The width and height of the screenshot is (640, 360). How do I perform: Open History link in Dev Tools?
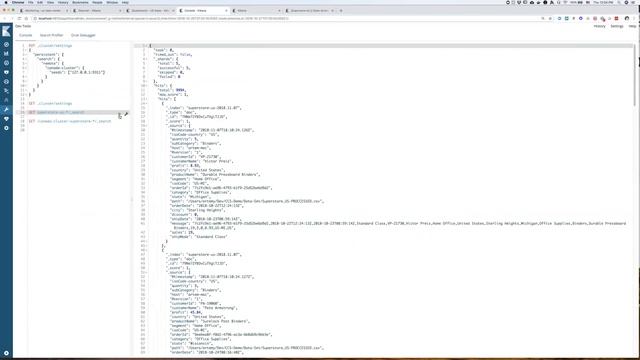[599, 26]
